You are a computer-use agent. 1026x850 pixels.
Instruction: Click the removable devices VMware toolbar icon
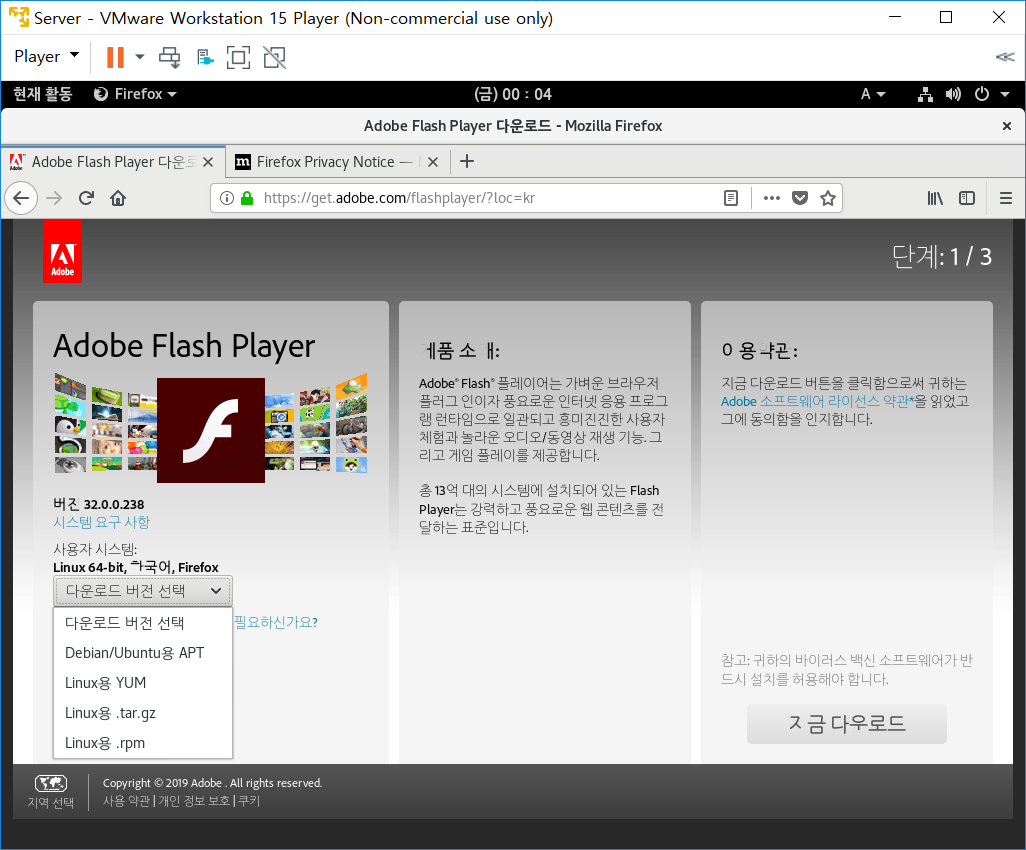click(205, 58)
